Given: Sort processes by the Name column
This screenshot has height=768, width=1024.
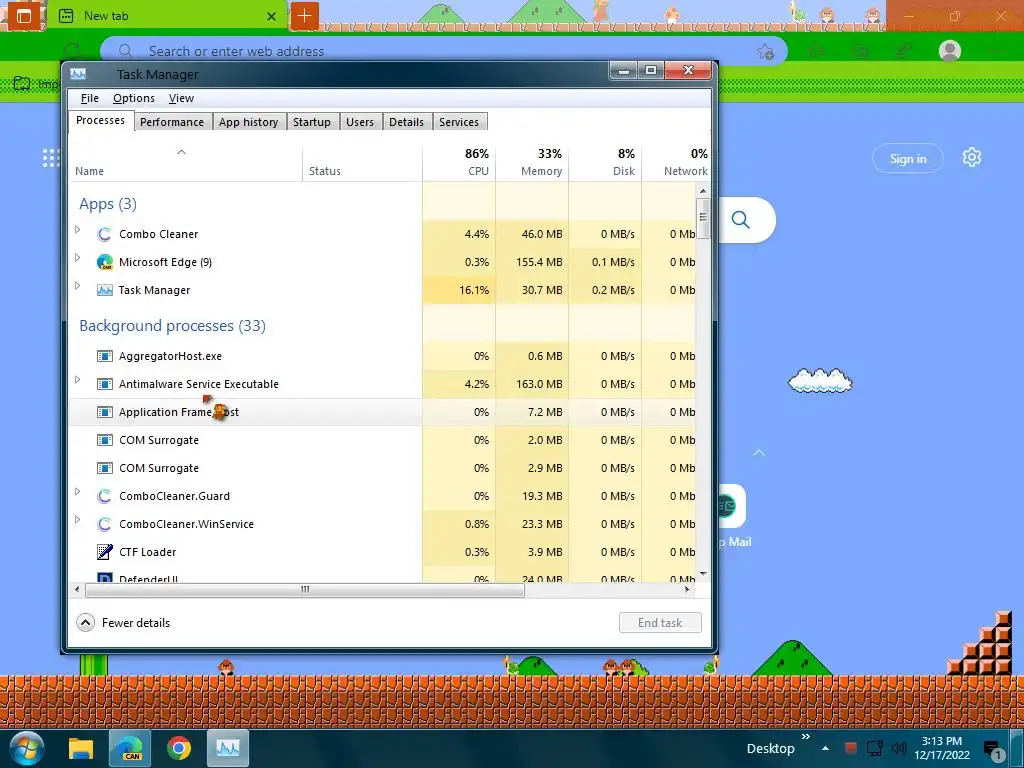Looking at the screenshot, I should (x=185, y=162).
